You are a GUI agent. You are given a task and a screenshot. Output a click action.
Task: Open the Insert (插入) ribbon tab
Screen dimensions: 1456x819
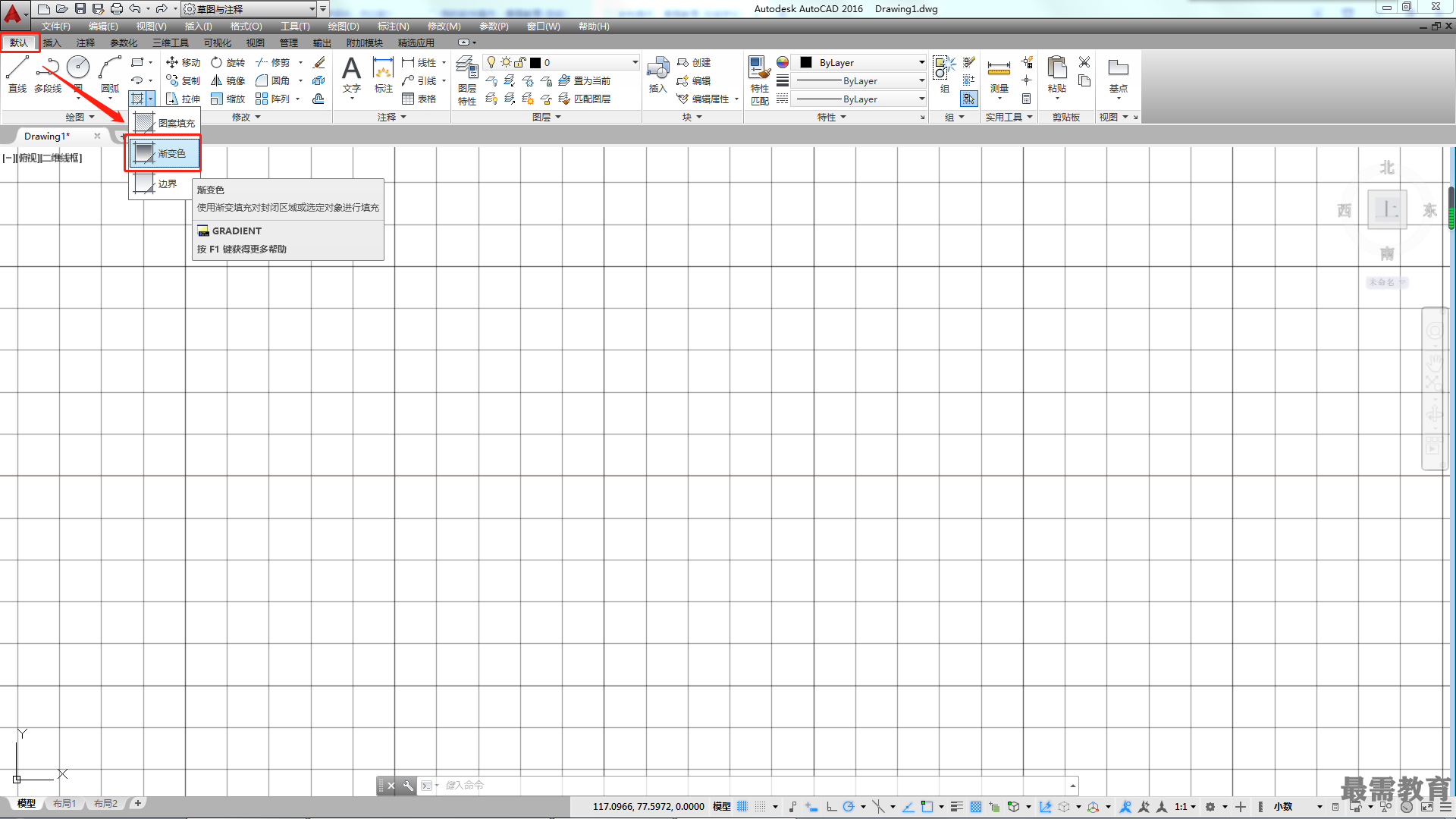click(52, 42)
